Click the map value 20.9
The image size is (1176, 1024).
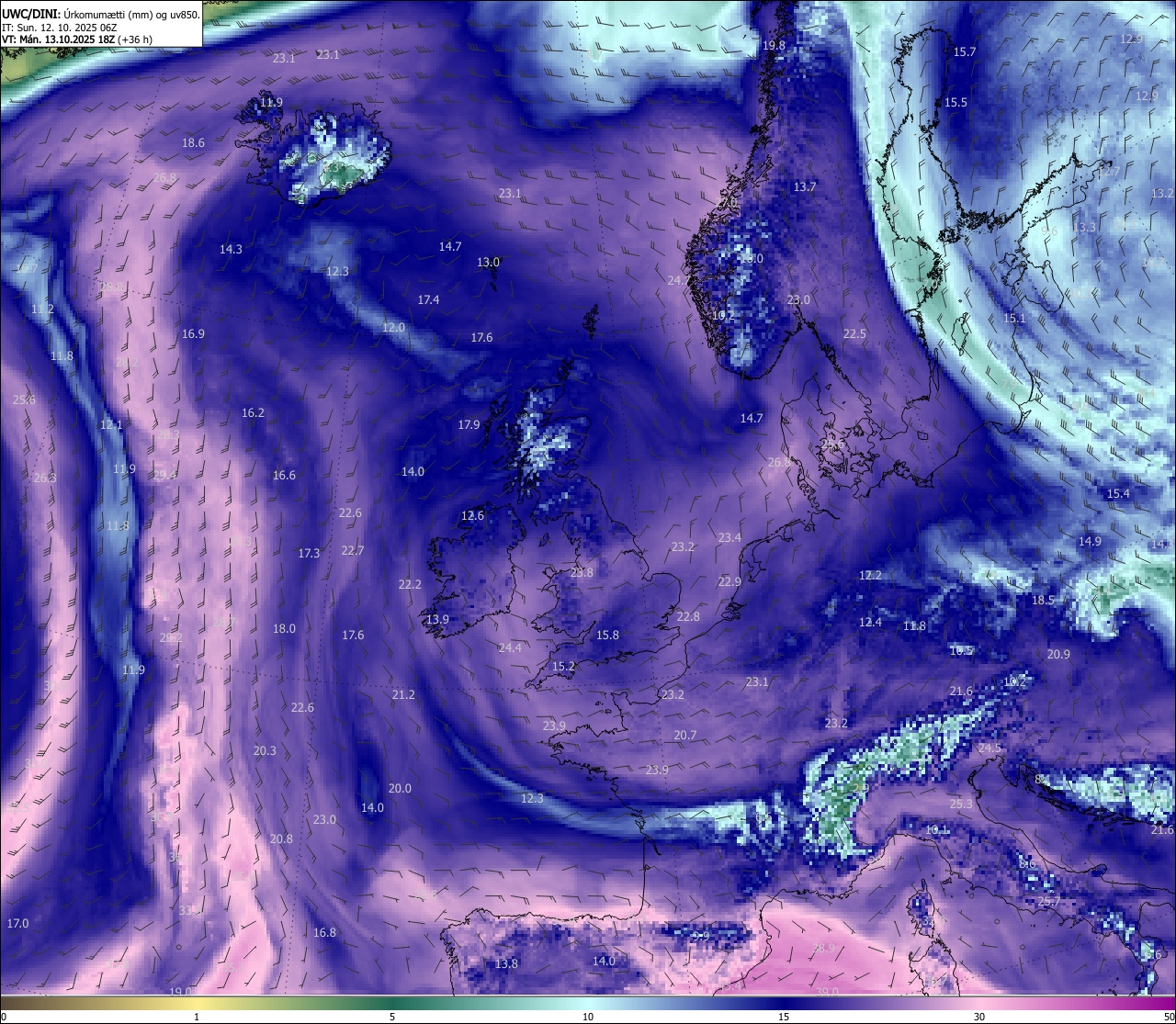pyautogui.click(x=1058, y=655)
